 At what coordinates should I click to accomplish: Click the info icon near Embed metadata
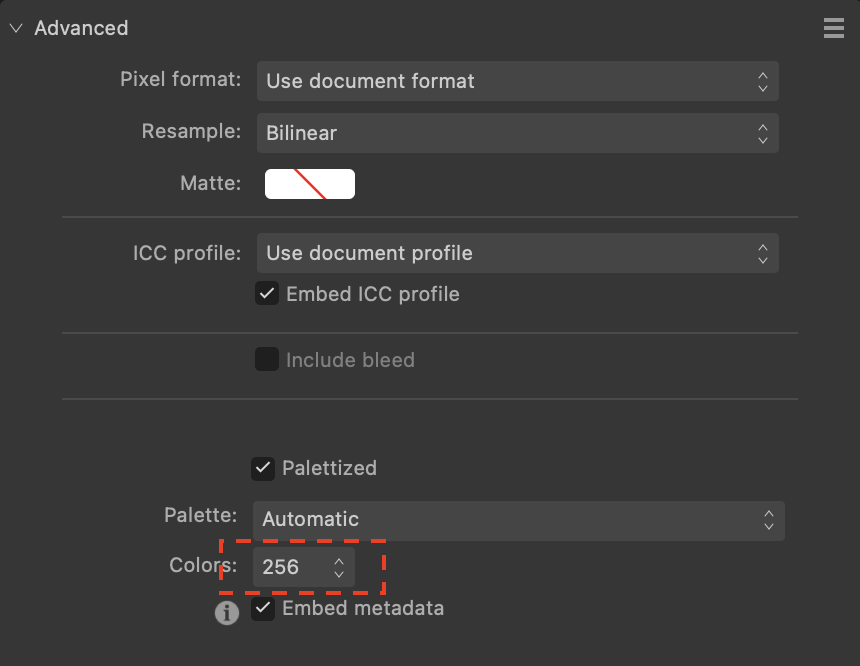[227, 613]
